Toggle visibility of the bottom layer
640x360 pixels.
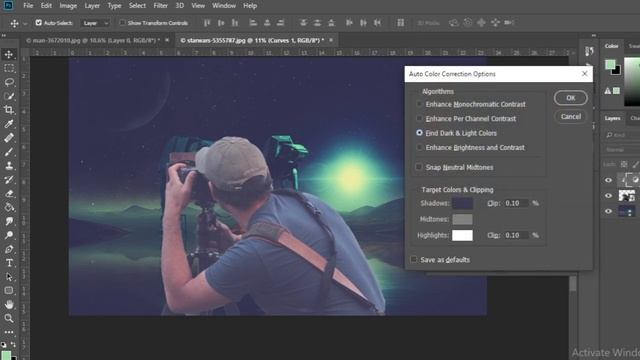tap(608, 211)
